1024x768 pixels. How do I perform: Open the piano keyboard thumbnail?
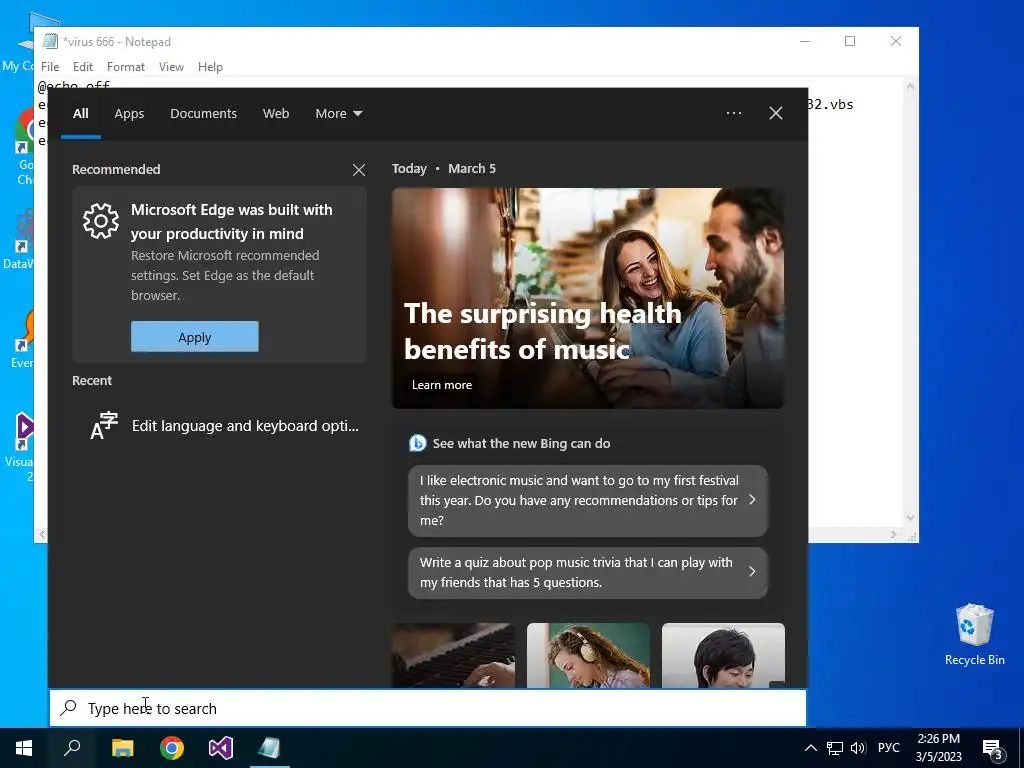pyautogui.click(x=453, y=655)
